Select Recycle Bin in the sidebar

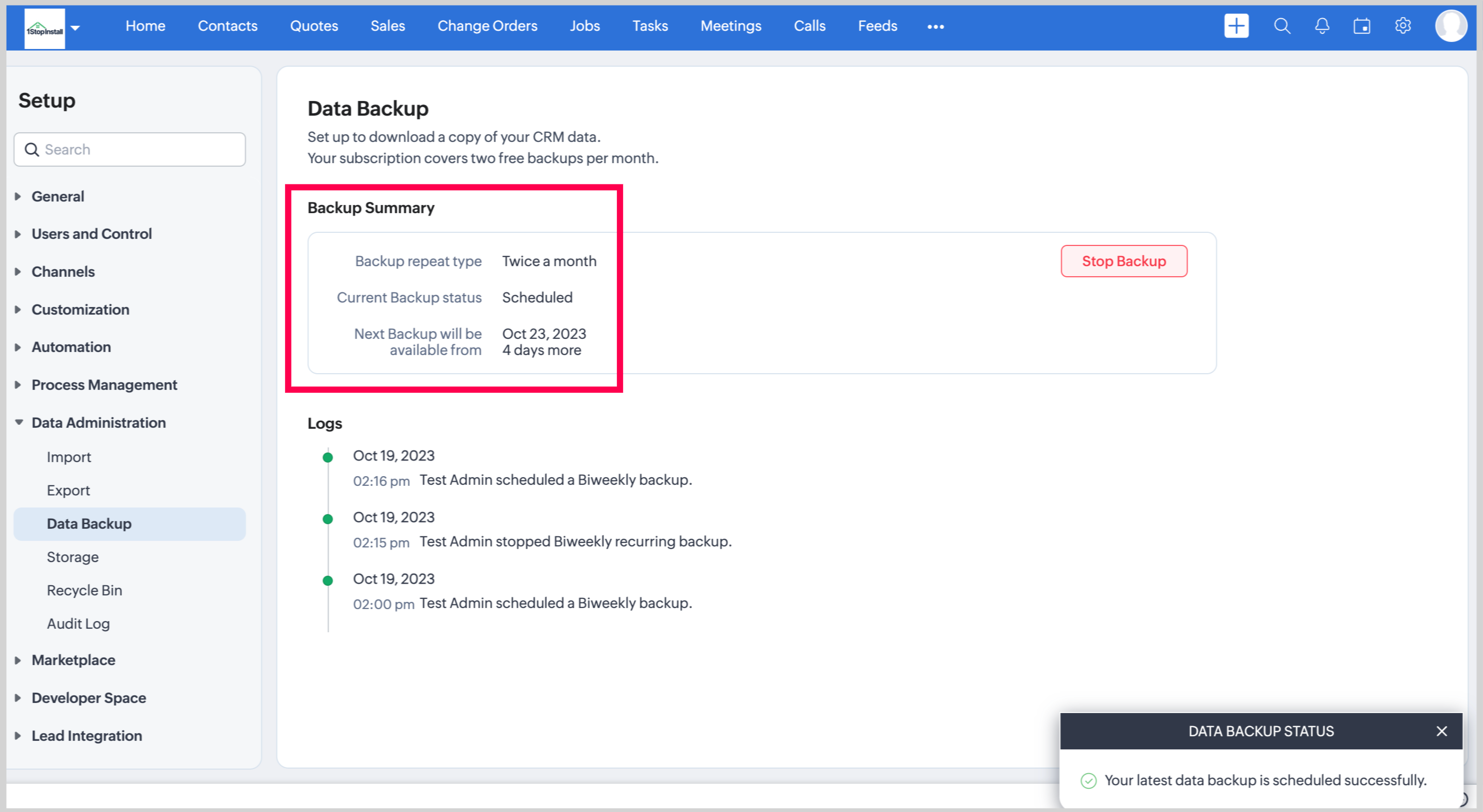tap(84, 590)
